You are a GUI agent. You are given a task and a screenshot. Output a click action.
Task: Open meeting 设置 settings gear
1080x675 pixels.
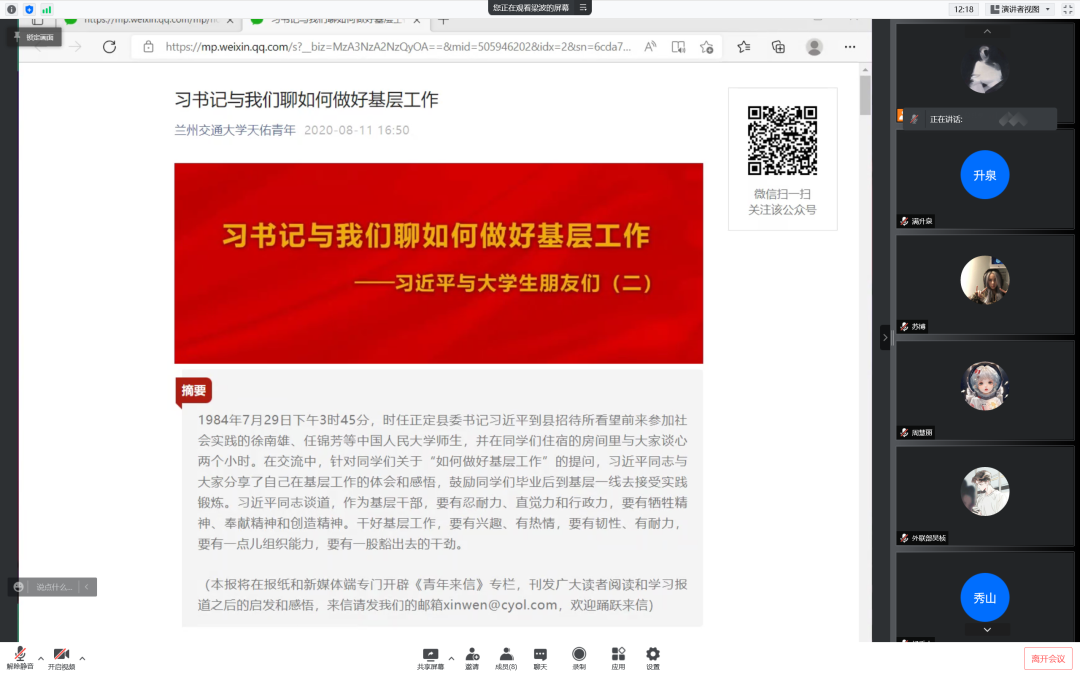pos(653,658)
